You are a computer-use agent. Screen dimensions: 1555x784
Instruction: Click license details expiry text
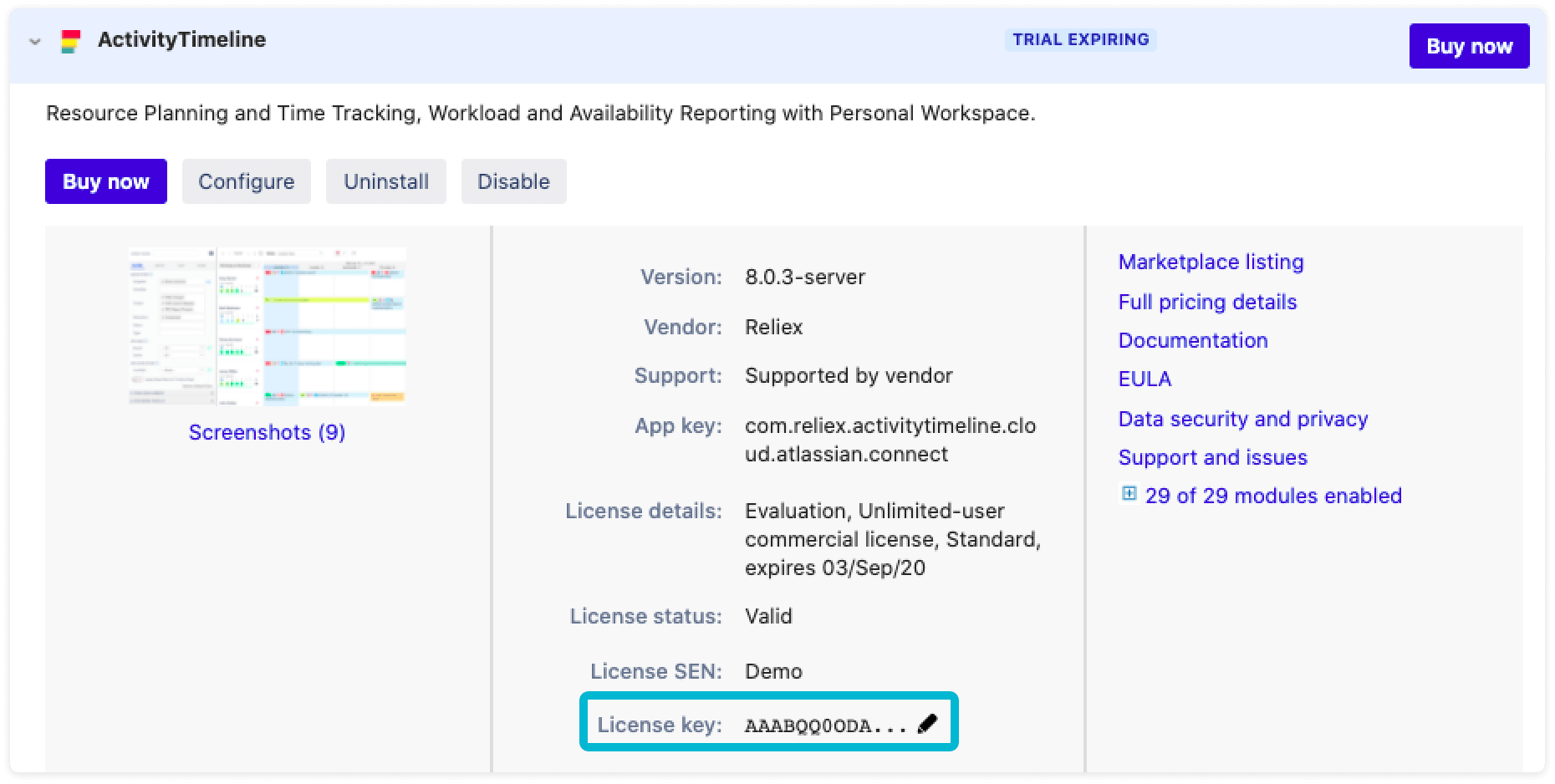click(x=835, y=568)
